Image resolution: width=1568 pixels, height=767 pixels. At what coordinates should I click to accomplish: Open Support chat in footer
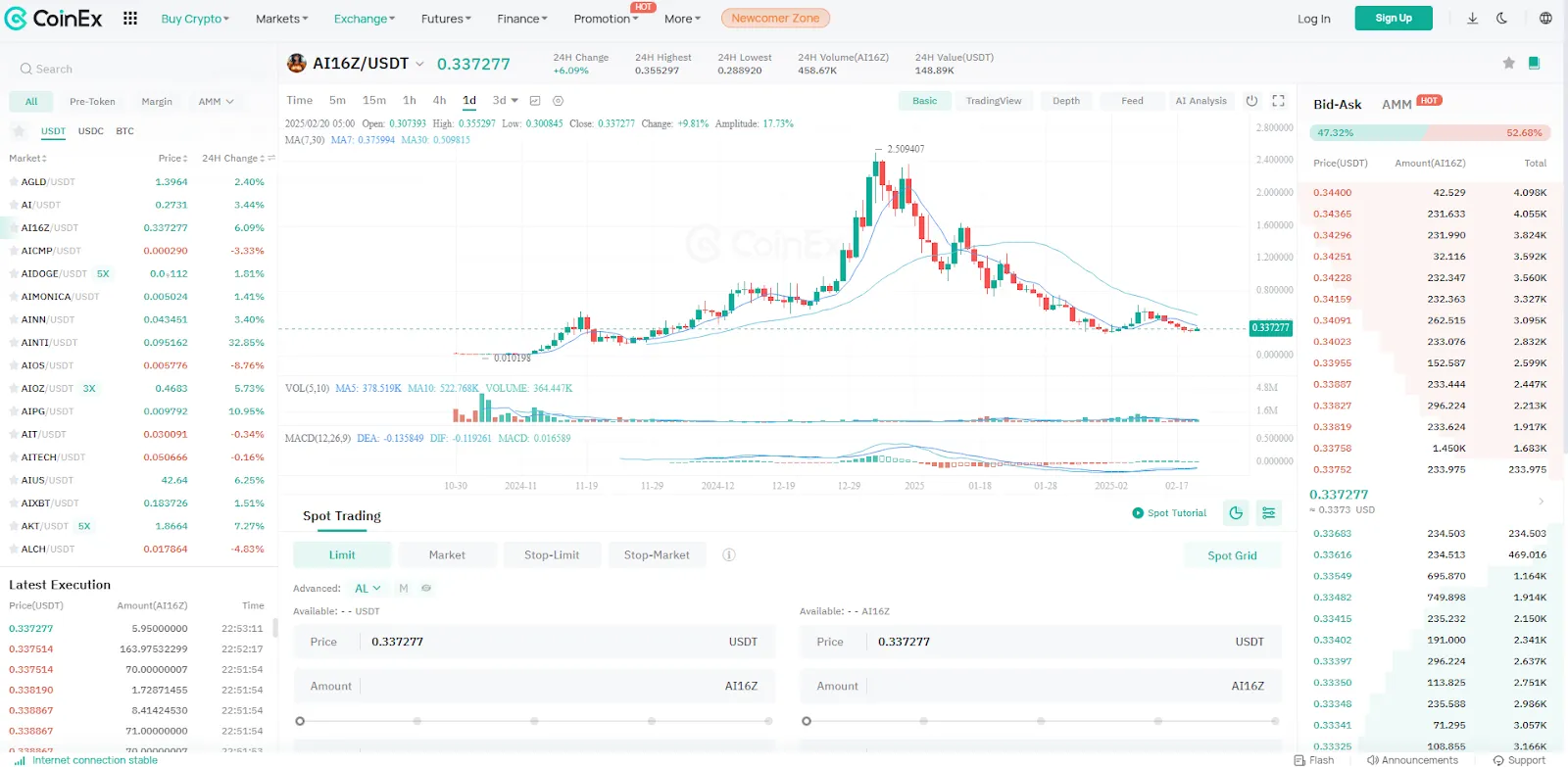click(x=1519, y=760)
